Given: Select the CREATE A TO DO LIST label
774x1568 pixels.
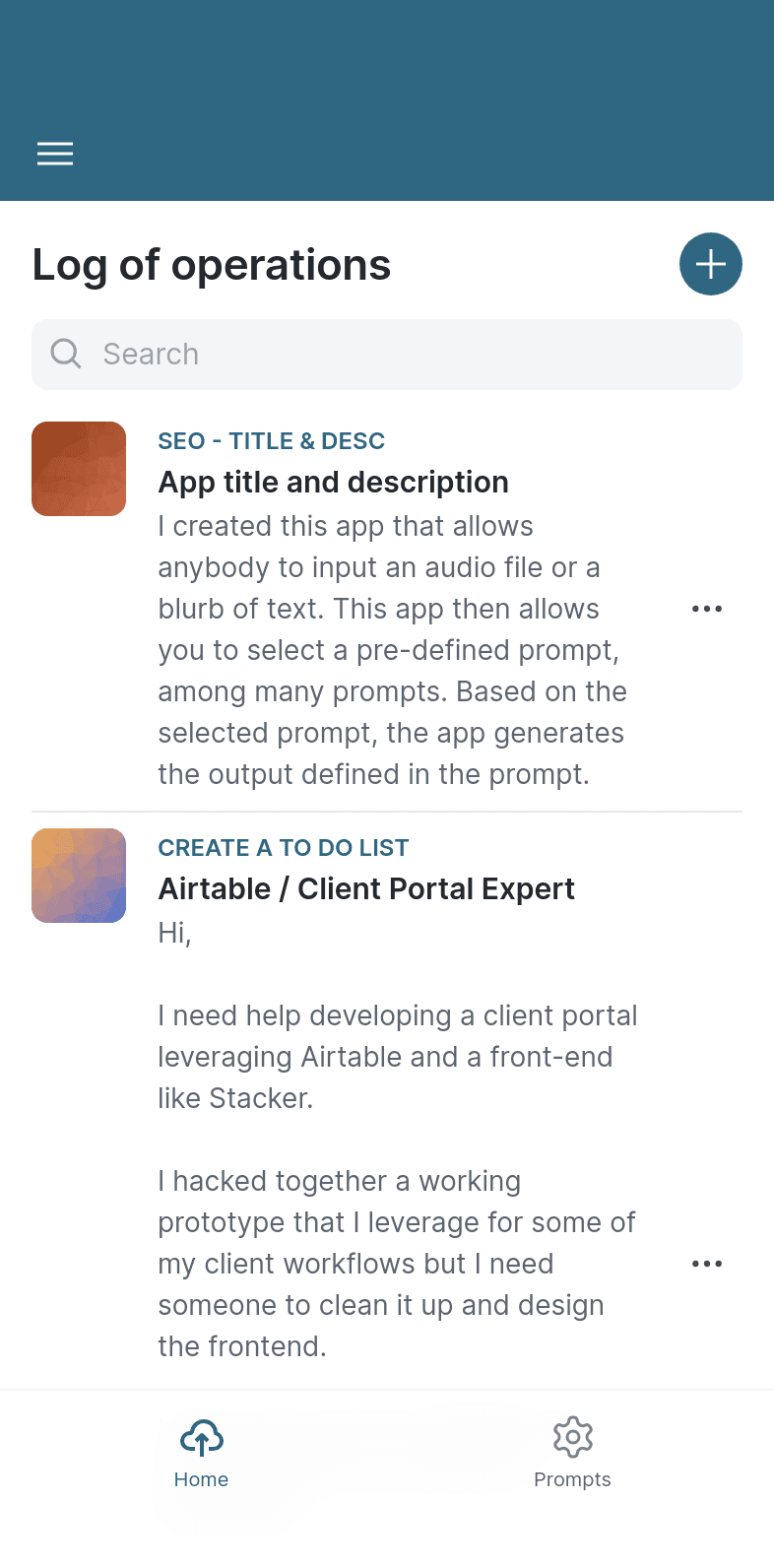Looking at the screenshot, I should coord(284,848).
